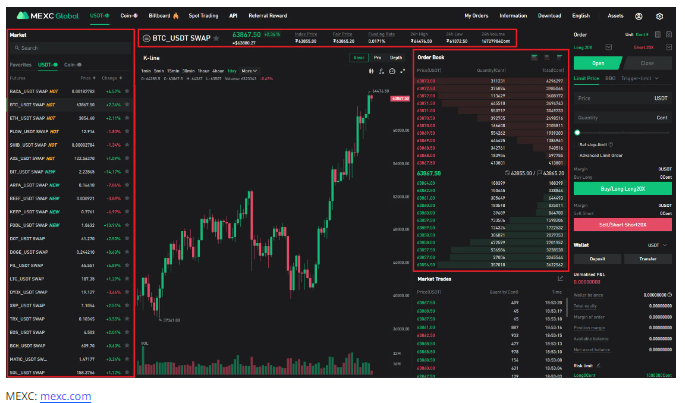Screen dimensions: 685x403
Task: Open Market Trades expand icon
Action: click(x=560, y=279)
